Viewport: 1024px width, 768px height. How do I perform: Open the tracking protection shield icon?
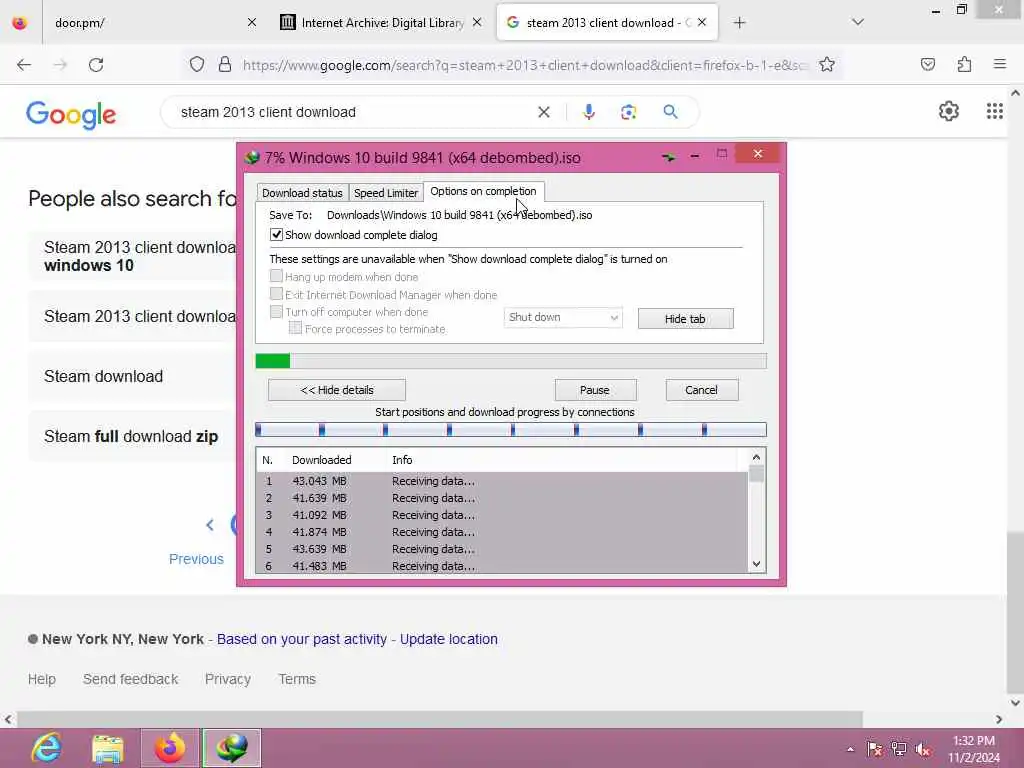(197, 65)
